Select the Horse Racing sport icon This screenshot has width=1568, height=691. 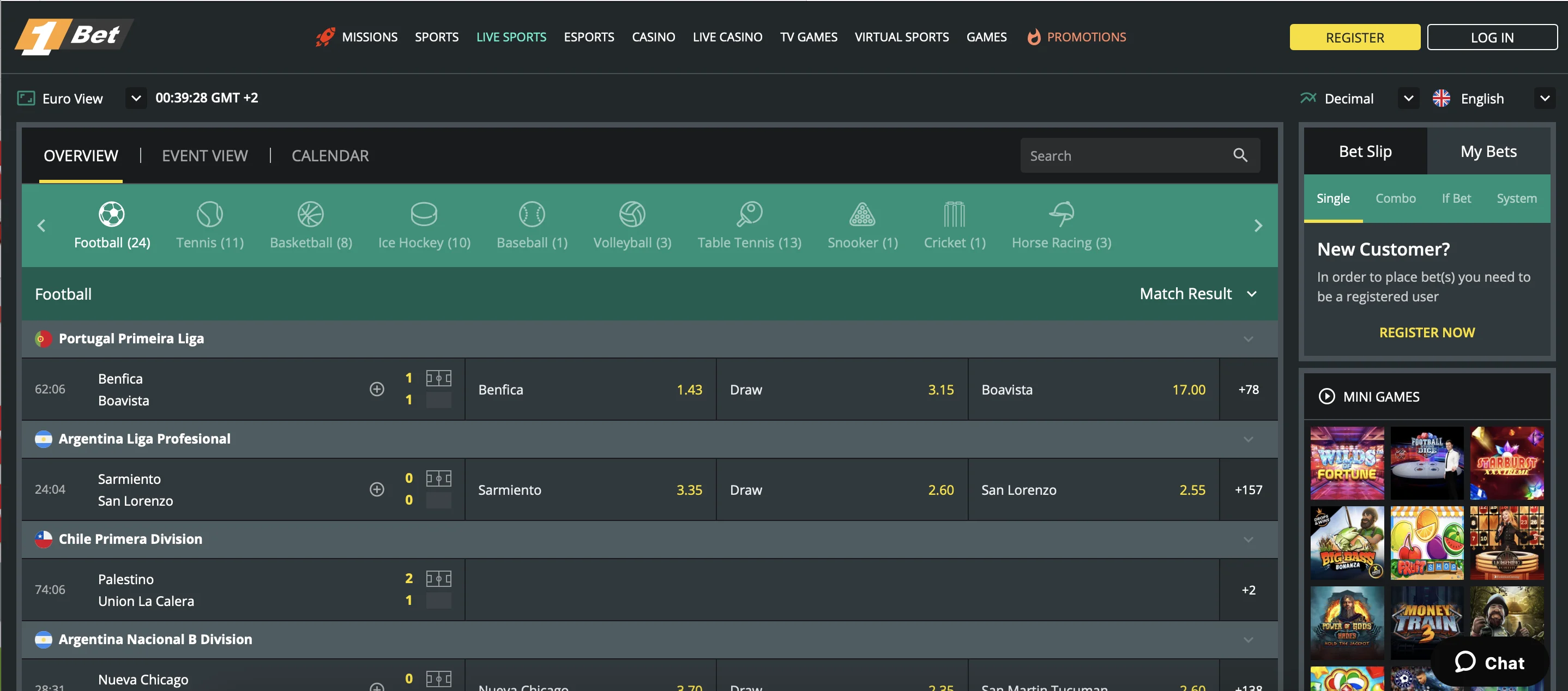tap(1062, 214)
